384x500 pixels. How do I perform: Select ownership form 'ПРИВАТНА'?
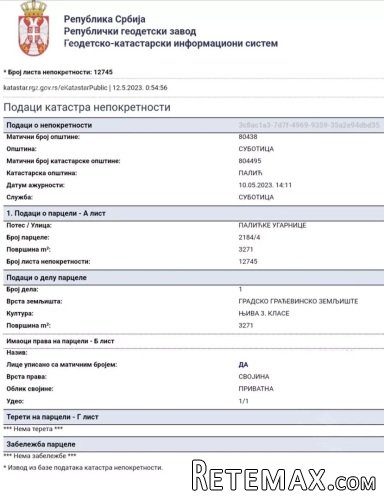(x=256, y=389)
